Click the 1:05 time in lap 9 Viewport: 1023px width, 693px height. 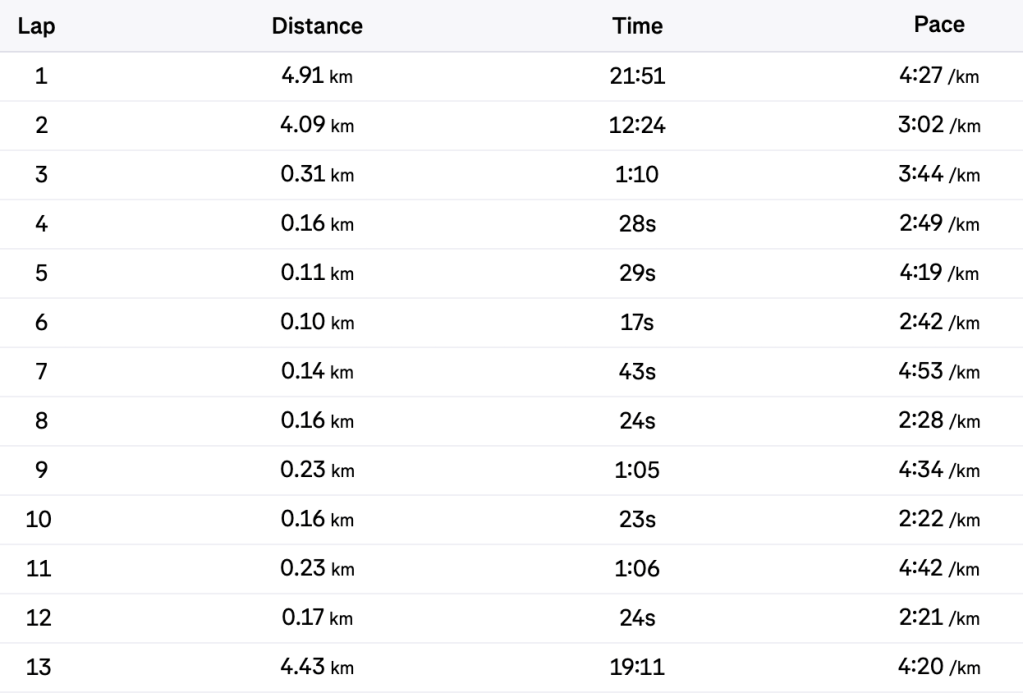click(x=637, y=470)
